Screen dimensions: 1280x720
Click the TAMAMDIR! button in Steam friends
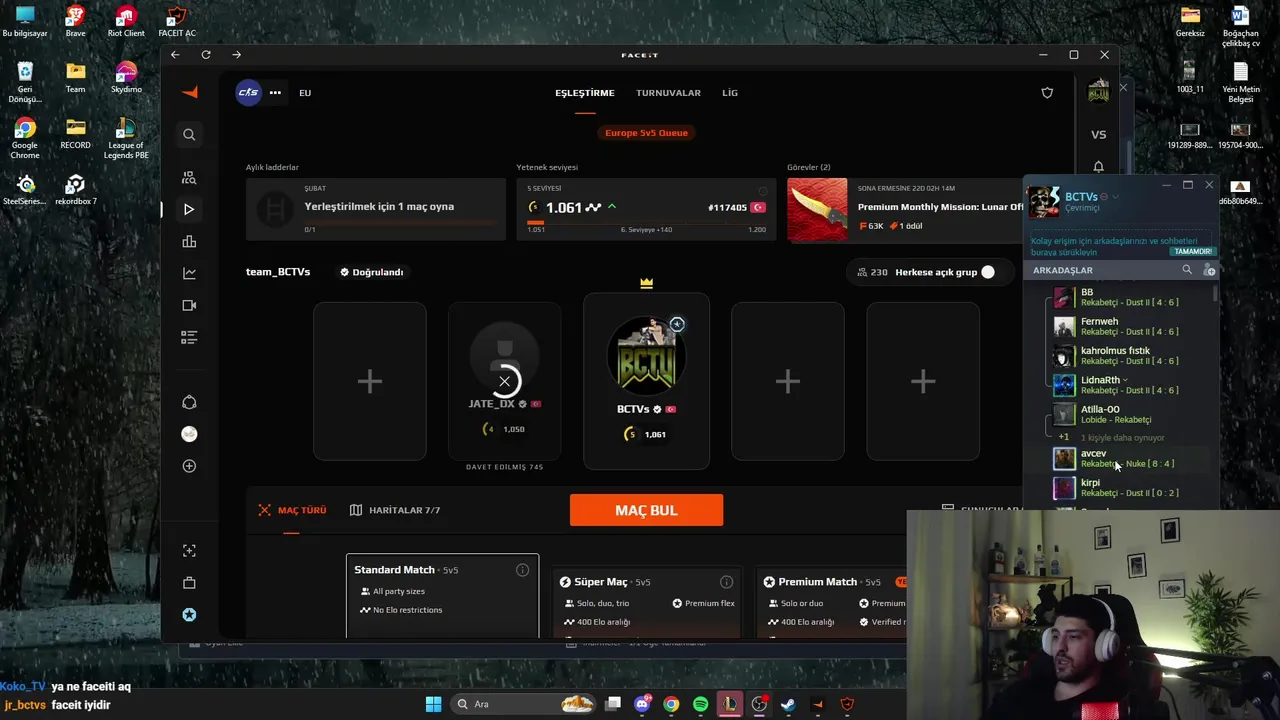[1193, 252]
